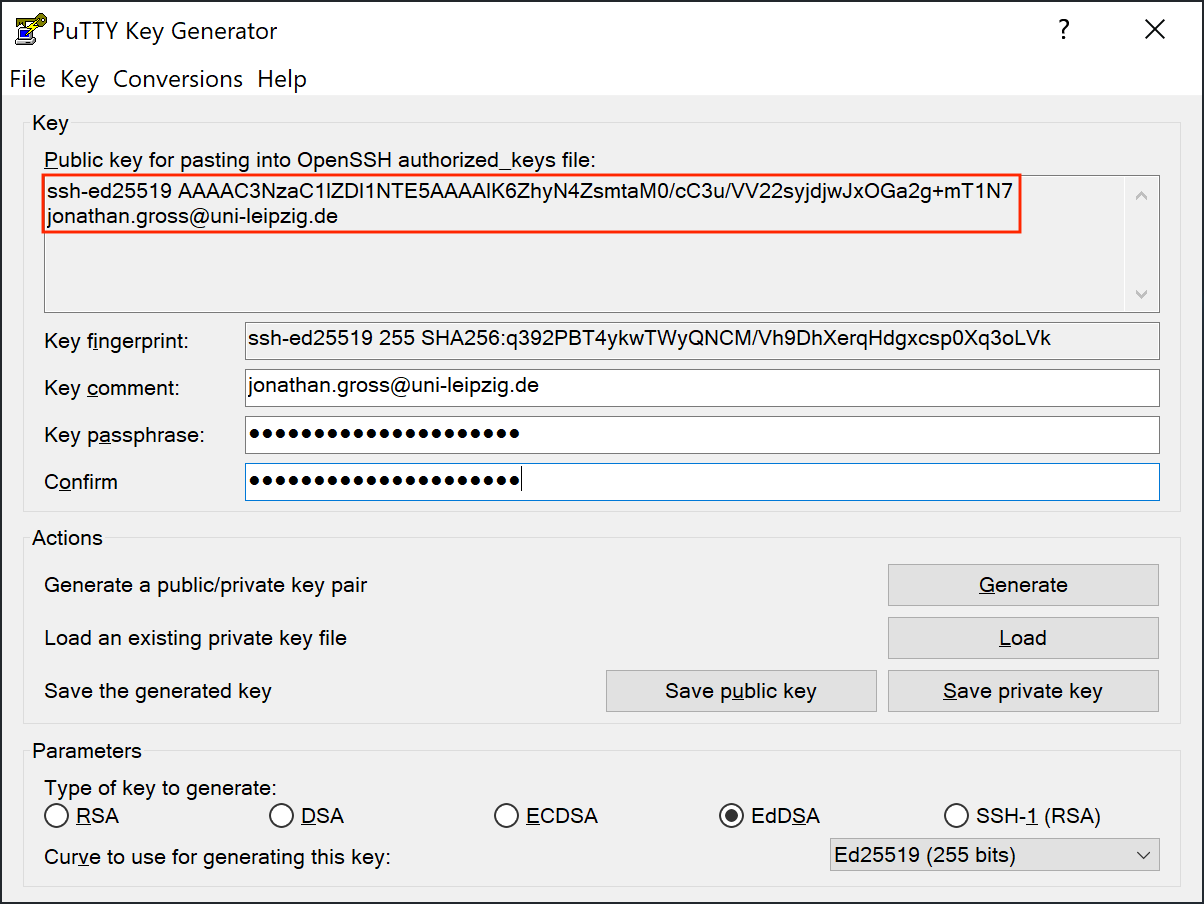Click 'Load an existing private key file' text
Viewport: 1204px width, 904px height.
pos(196,638)
